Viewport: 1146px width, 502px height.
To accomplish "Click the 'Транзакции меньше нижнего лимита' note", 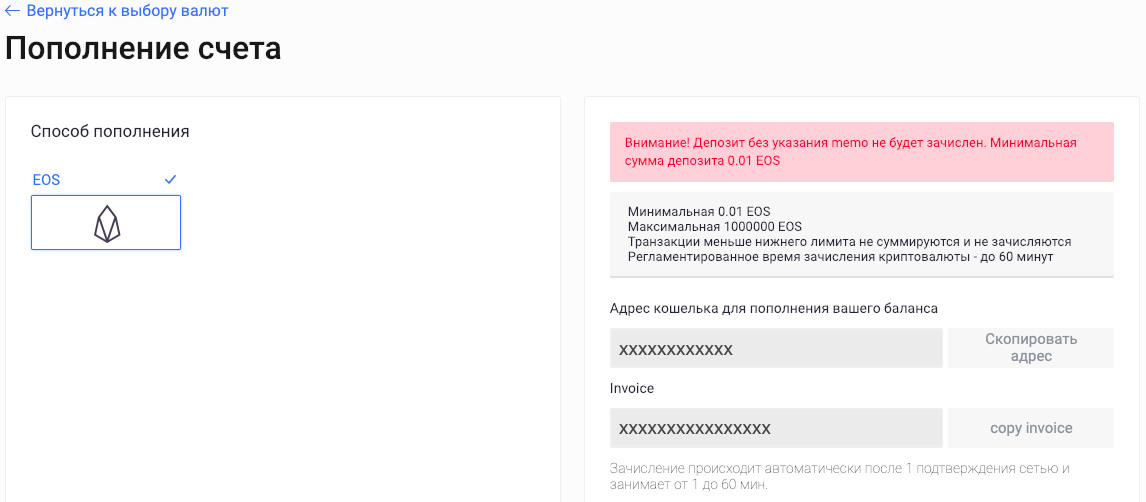I will pos(849,242).
